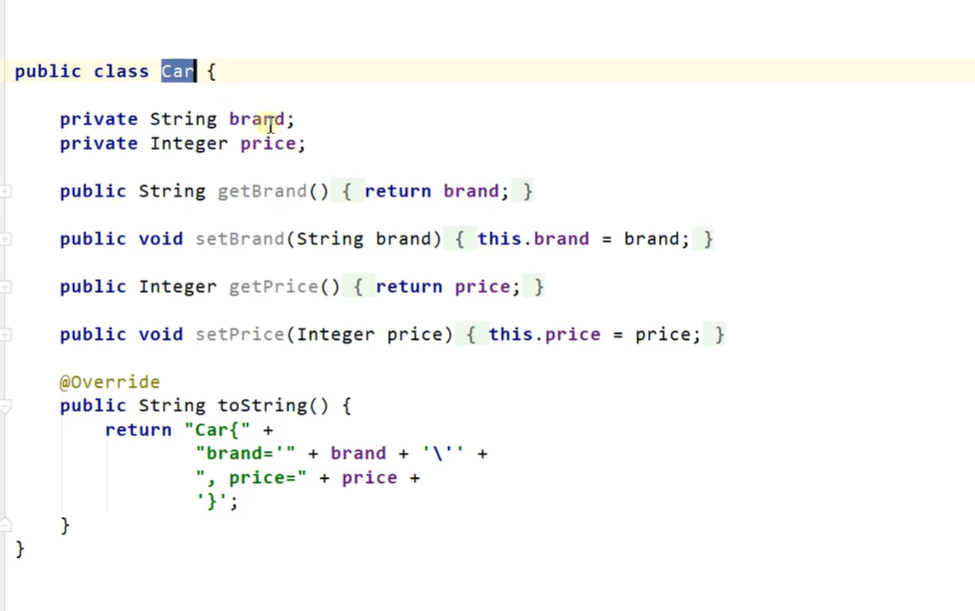The width and height of the screenshot is (975, 611).
Task: Place cursor on the price field in the private Integer declaration
Action: [x=268, y=144]
